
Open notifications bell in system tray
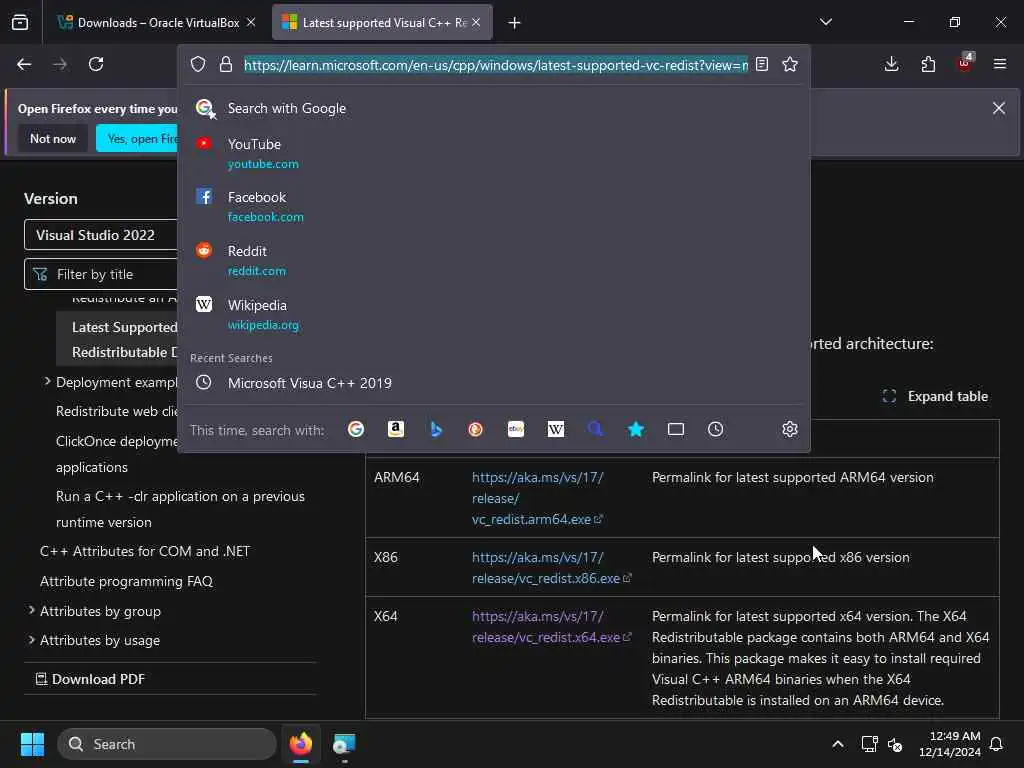tap(997, 744)
